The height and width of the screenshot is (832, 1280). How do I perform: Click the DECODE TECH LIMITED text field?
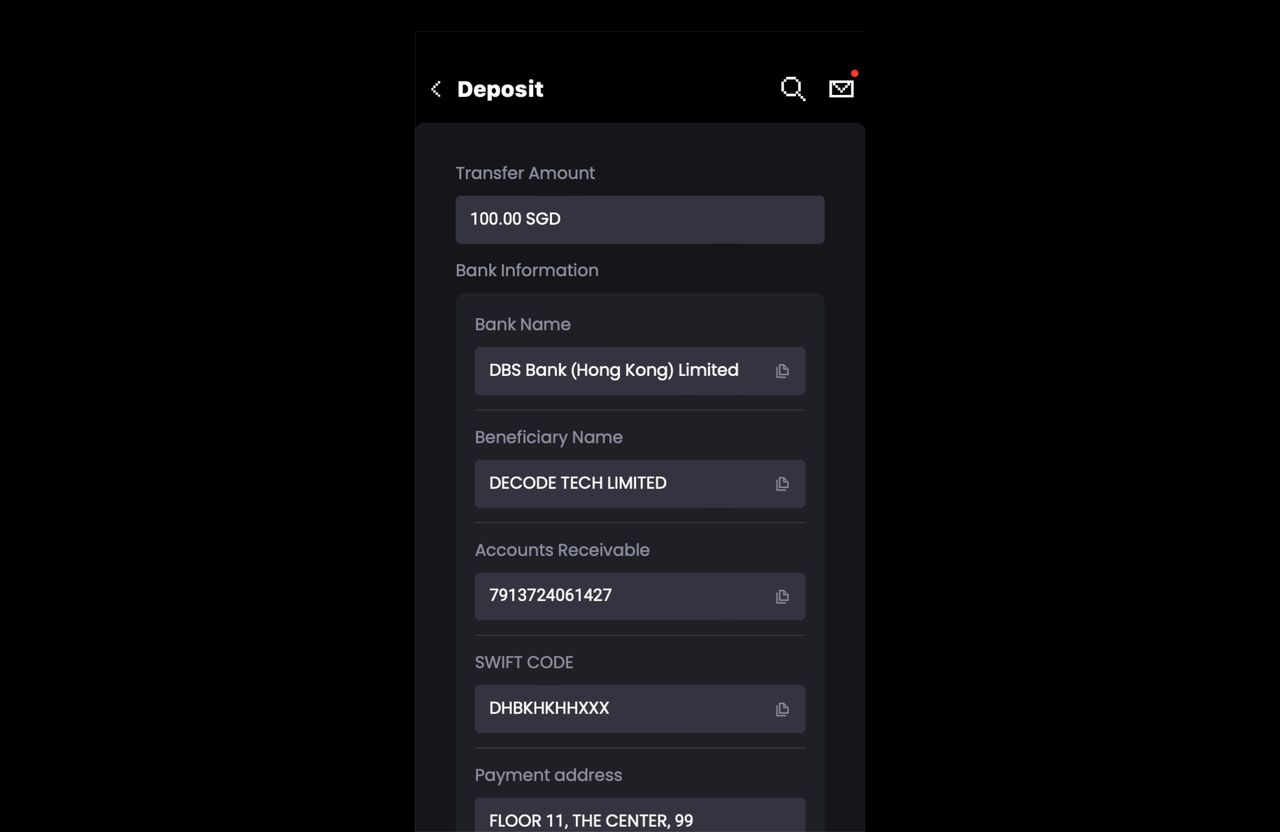(x=640, y=484)
